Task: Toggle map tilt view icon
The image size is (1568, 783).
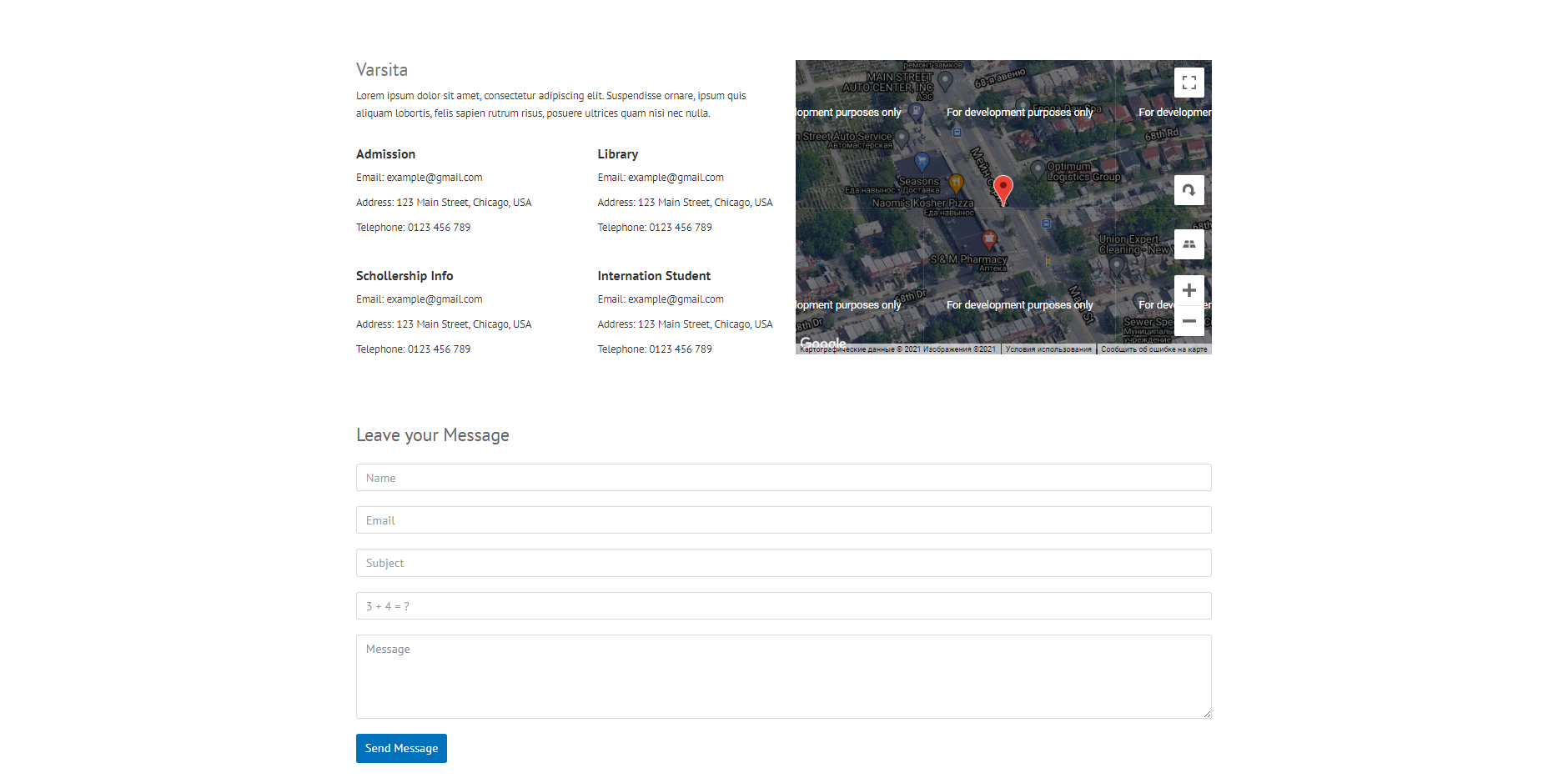Action: (1189, 244)
